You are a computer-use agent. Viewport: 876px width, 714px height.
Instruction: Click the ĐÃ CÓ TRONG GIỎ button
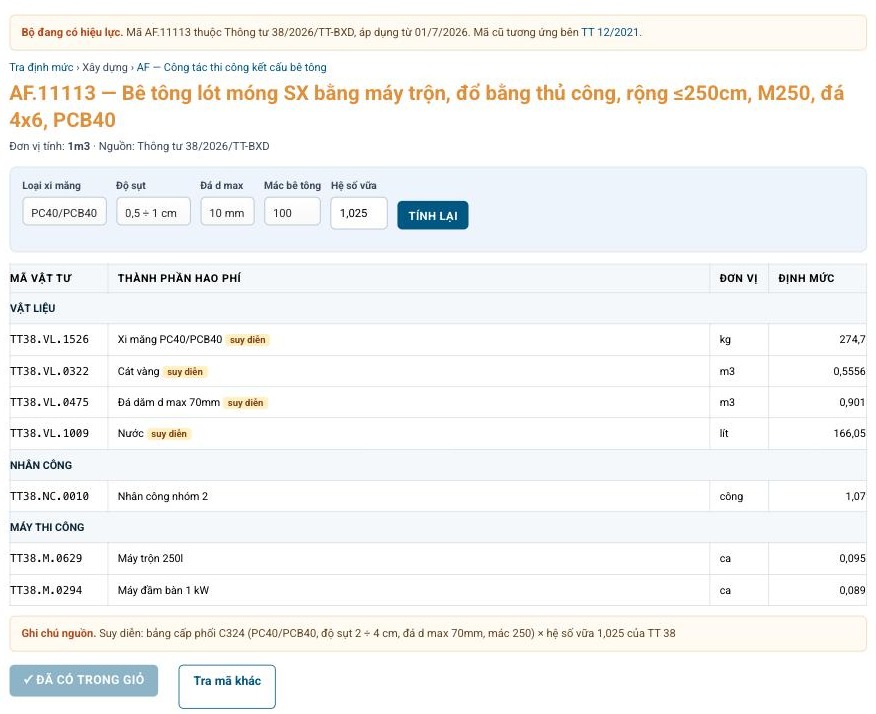point(84,680)
